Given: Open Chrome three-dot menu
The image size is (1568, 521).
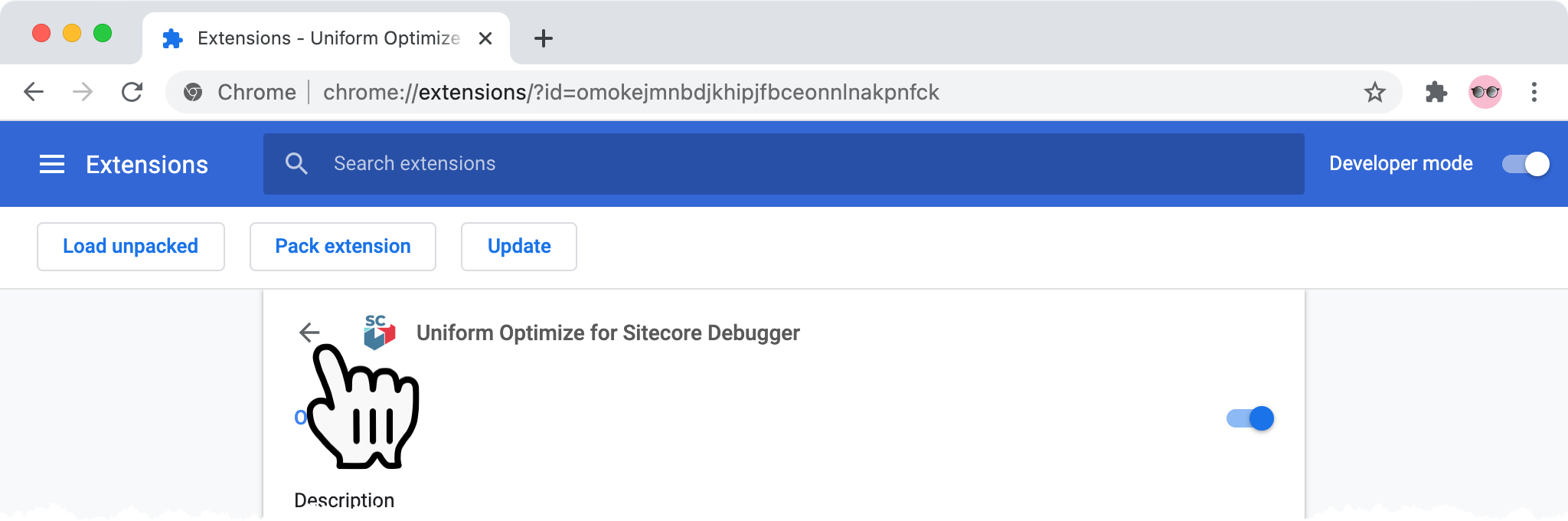Looking at the screenshot, I should (1534, 92).
